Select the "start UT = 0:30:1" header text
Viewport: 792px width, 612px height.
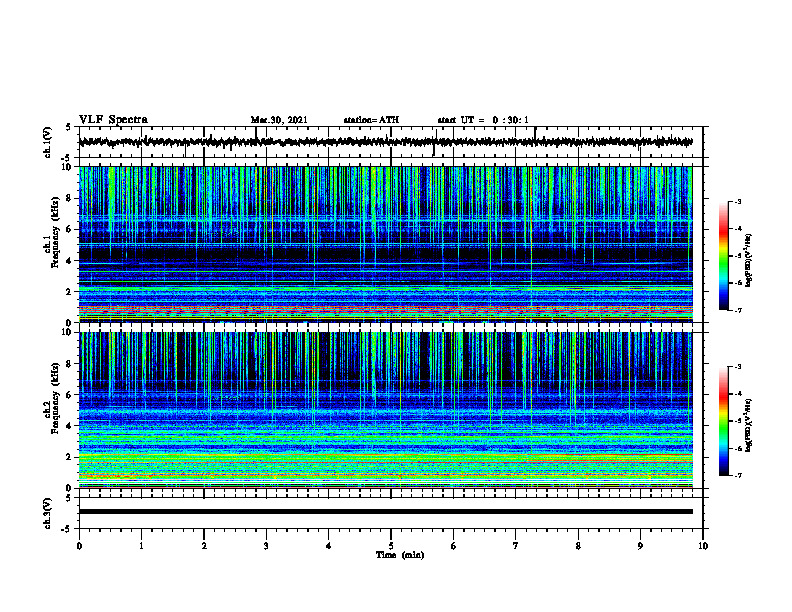tap(483, 120)
